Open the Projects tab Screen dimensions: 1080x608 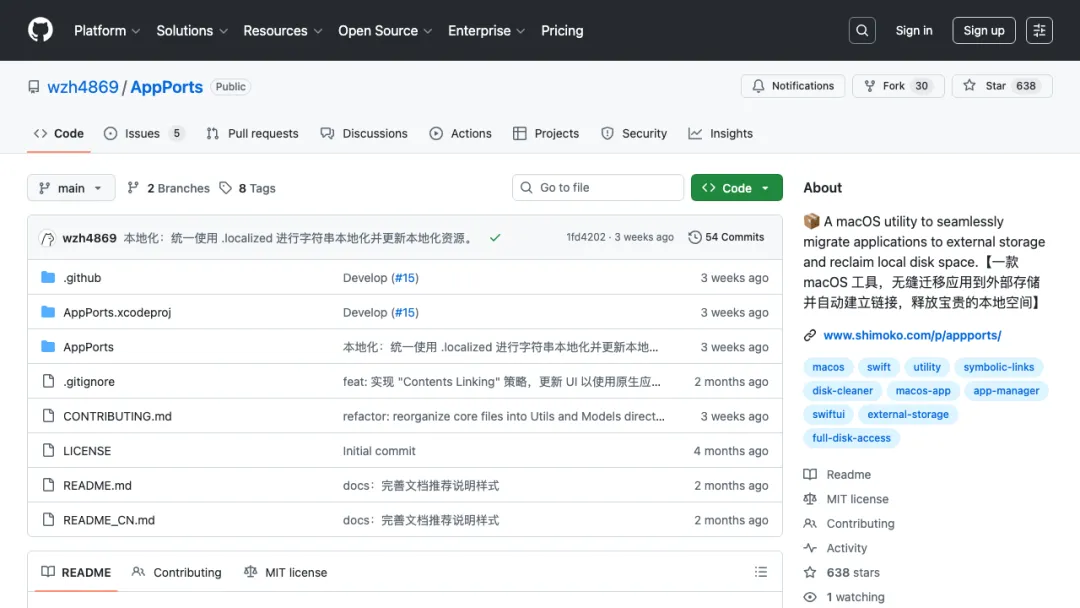(546, 134)
